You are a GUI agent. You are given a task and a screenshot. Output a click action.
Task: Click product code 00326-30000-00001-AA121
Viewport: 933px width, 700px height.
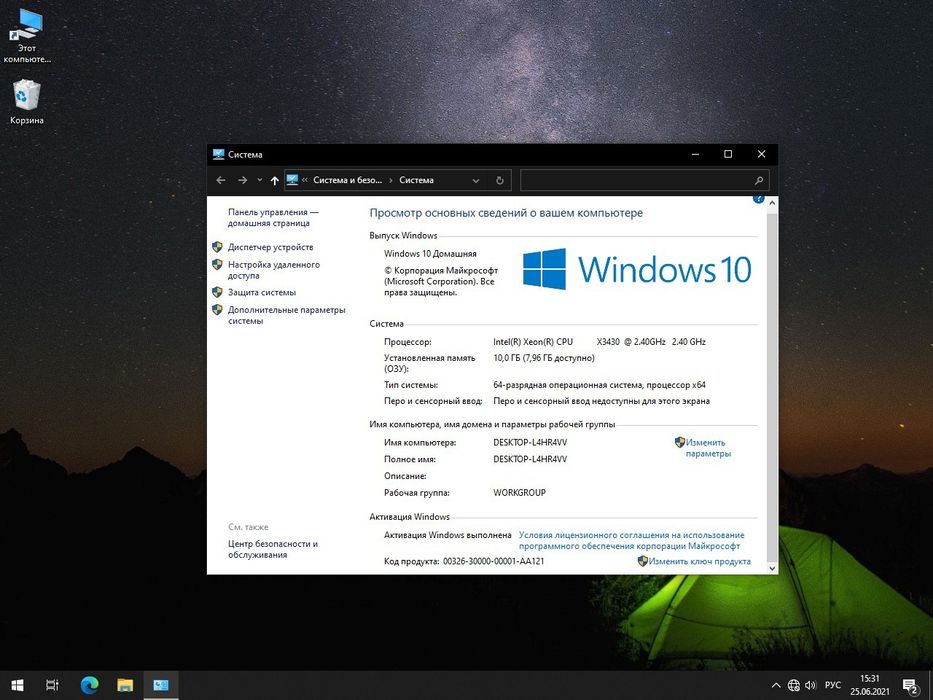[493, 561]
